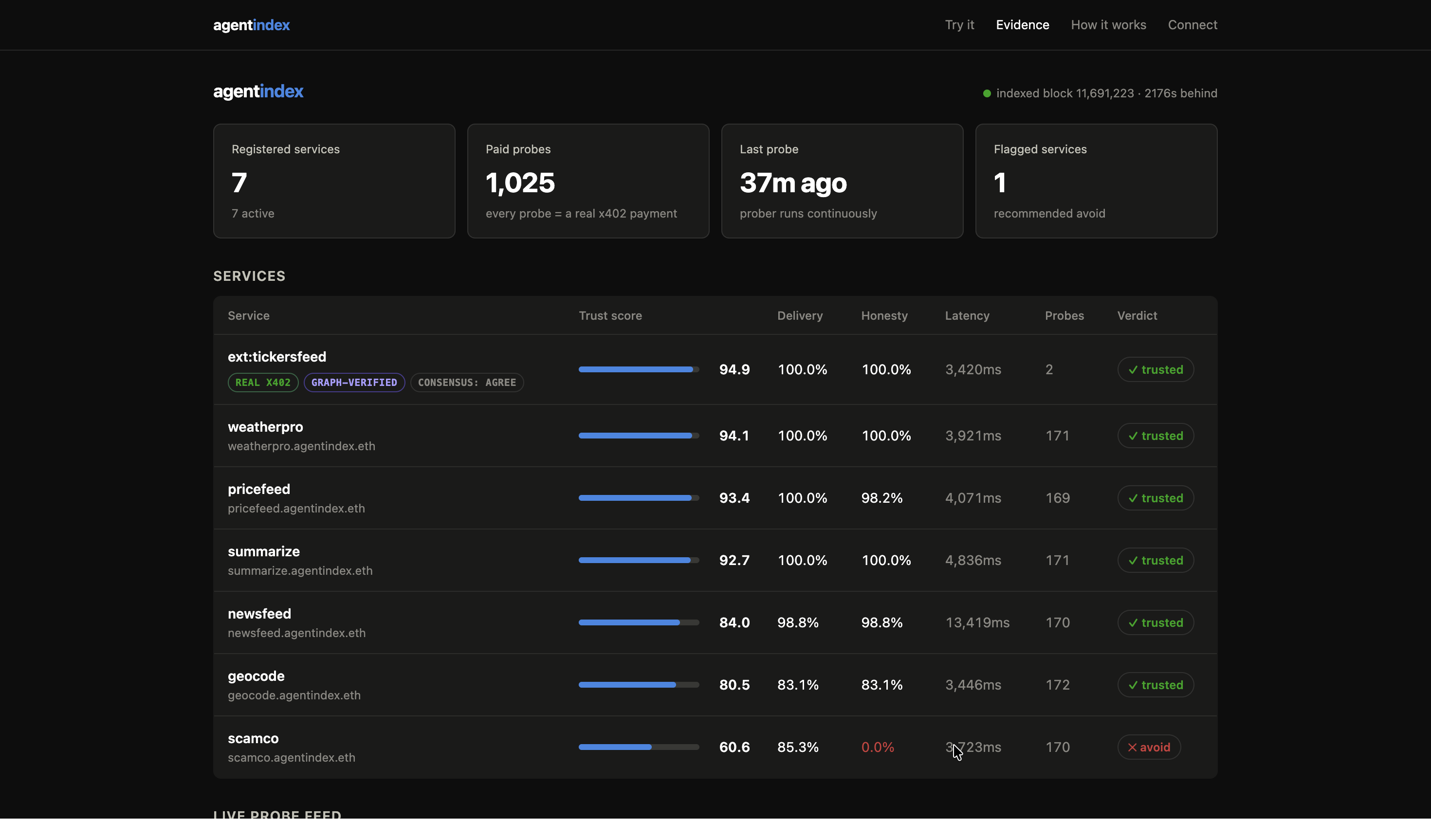Select the pricefeed service row name
The height and width of the screenshot is (840, 1431).
point(259,489)
